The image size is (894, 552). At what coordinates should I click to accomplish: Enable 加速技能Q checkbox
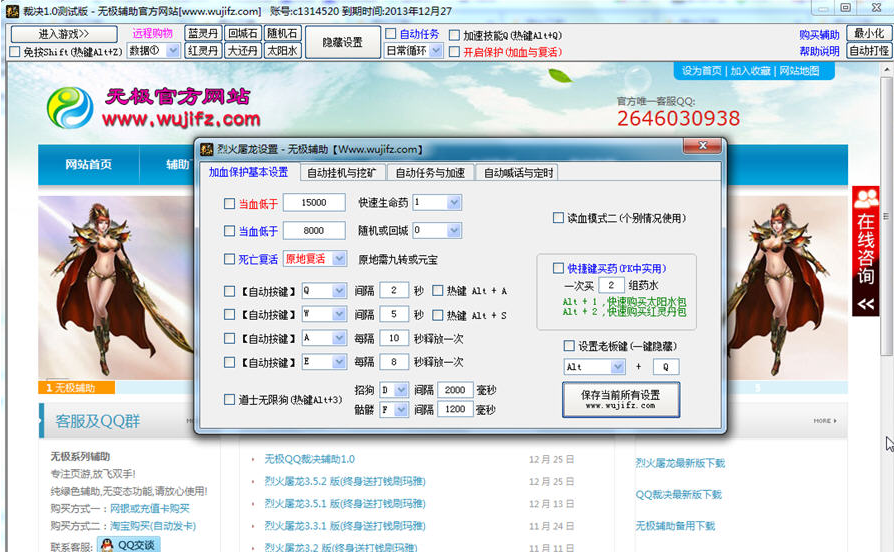click(454, 35)
